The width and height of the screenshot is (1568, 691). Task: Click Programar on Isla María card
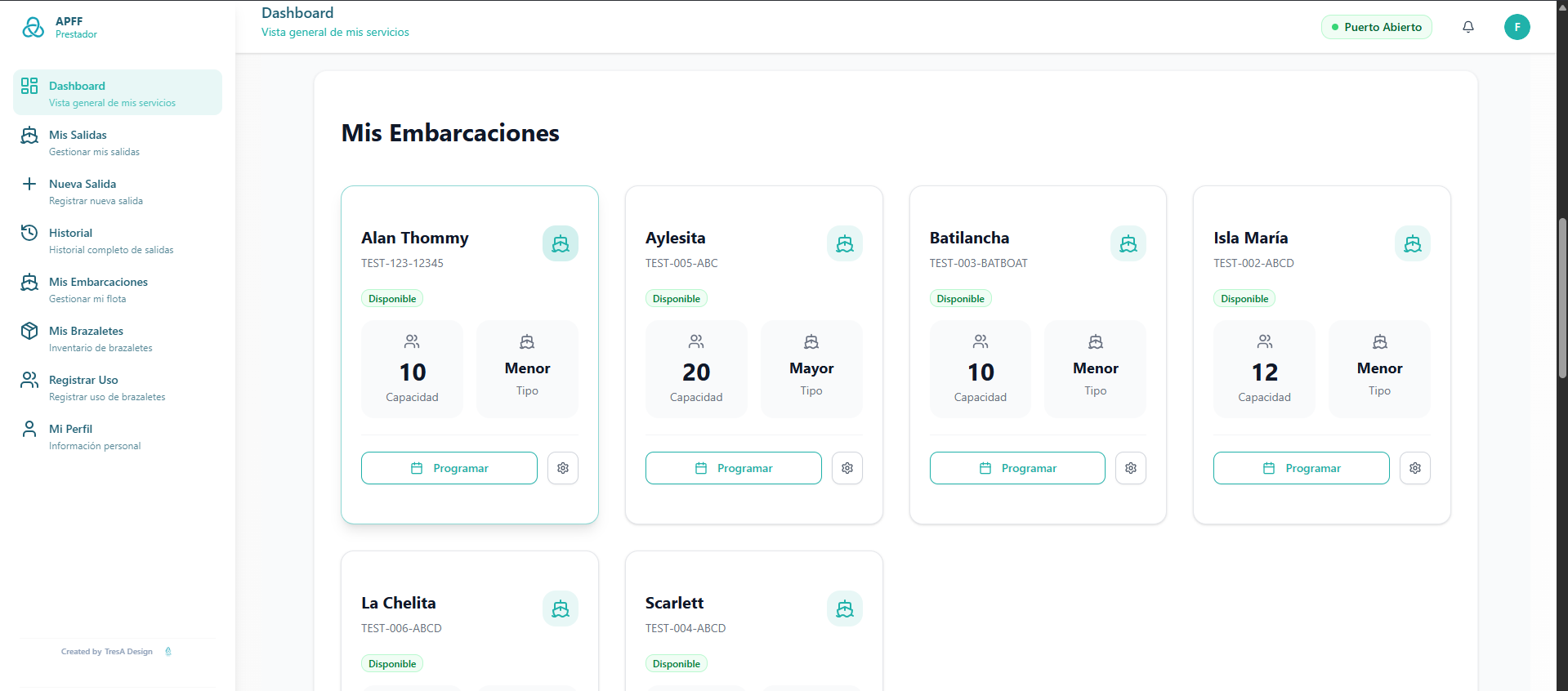(1302, 468)
